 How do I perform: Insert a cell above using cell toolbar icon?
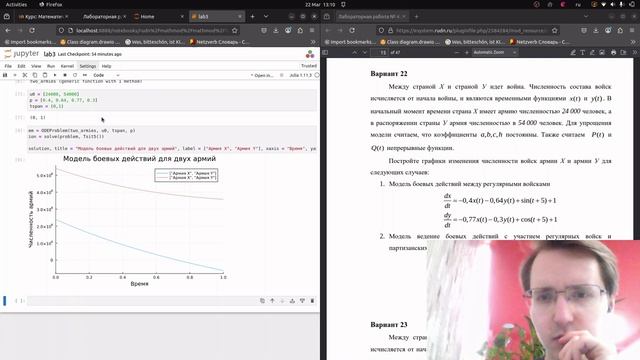(x=292, y=301)
